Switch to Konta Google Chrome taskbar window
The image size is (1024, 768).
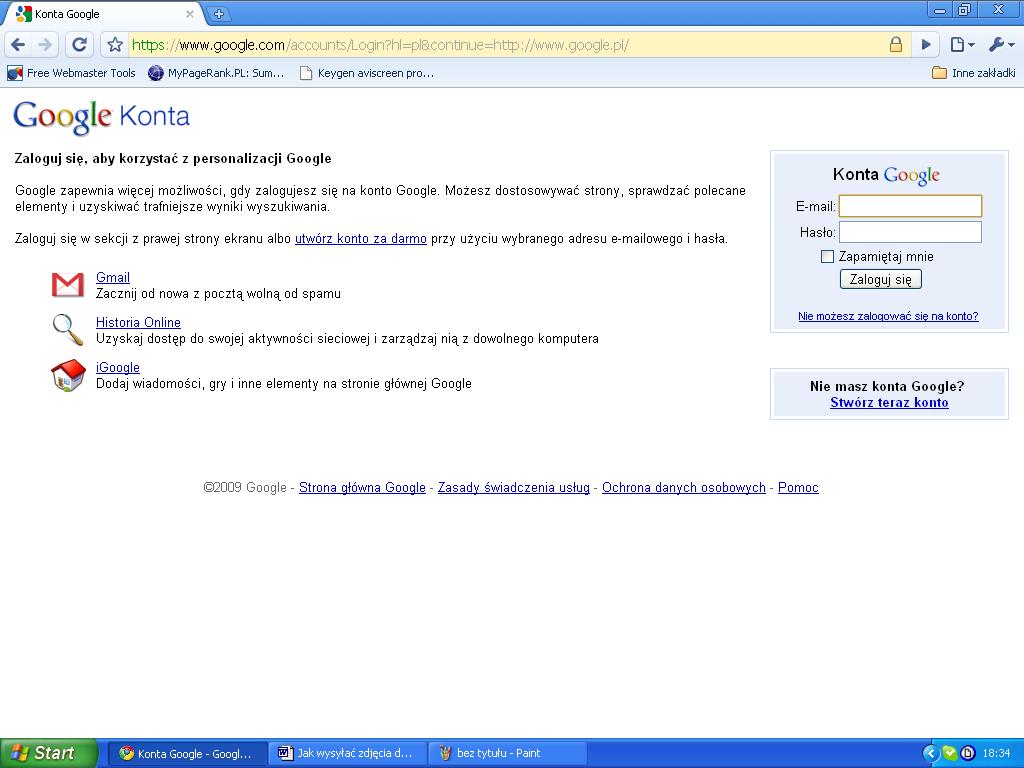point(187,754)
